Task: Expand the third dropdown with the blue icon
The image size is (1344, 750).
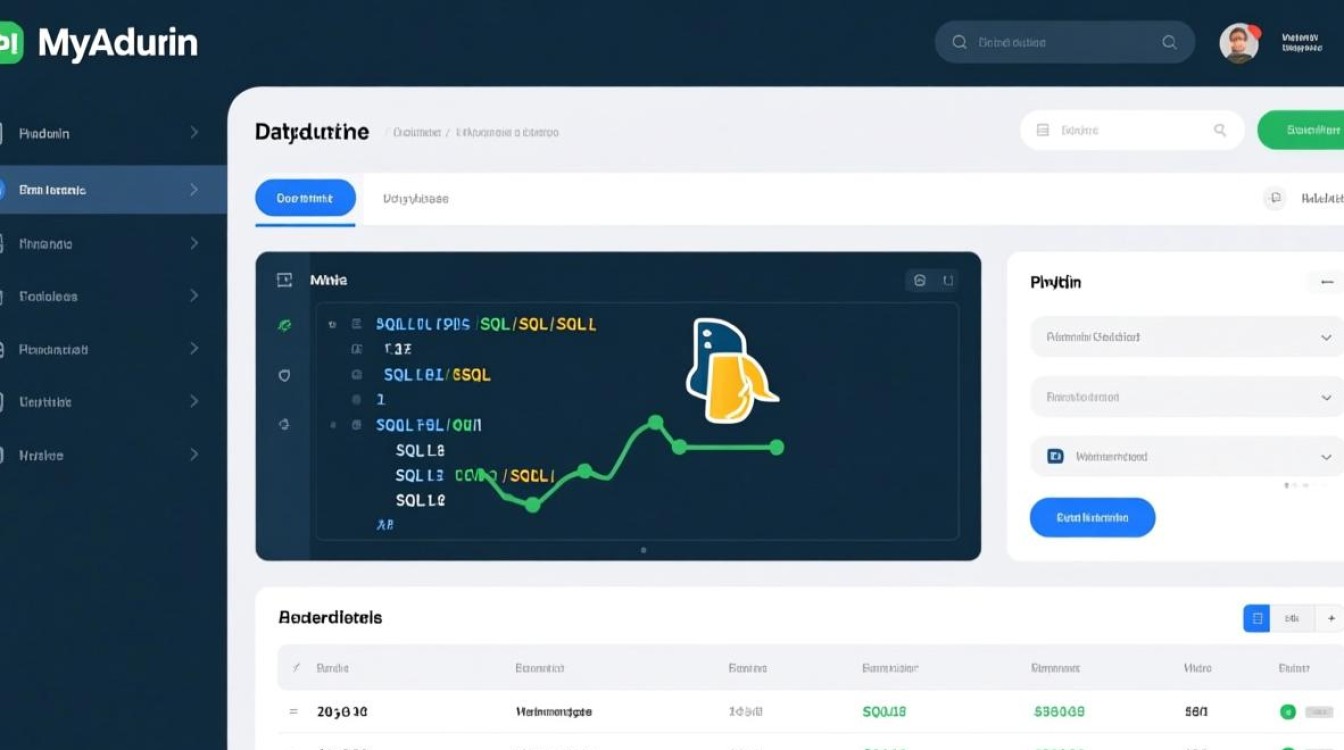Action: coord(1187,456)
